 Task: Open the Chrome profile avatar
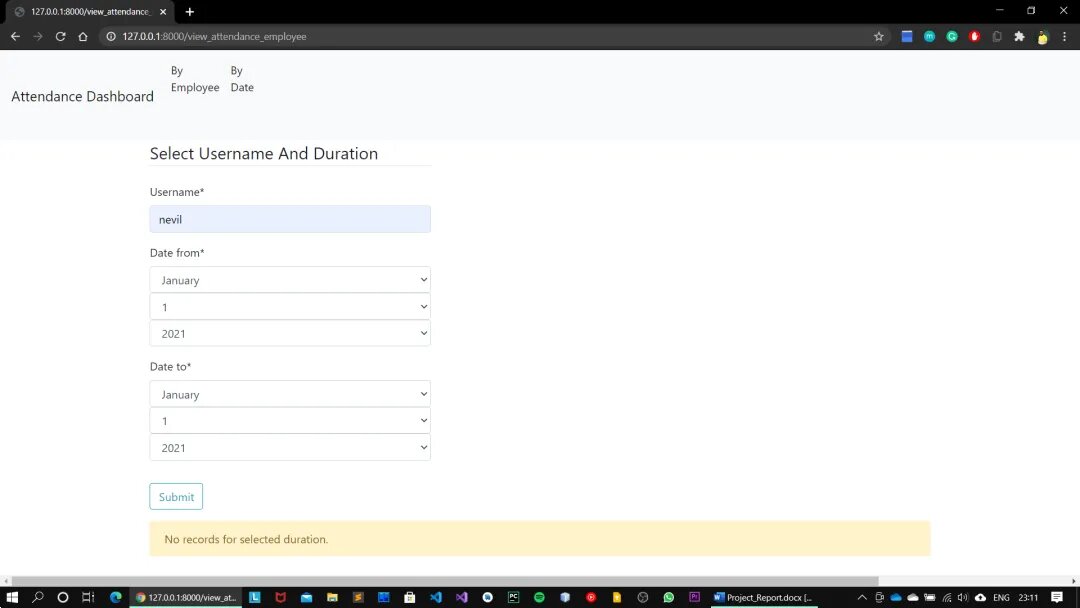point(1042,37)
